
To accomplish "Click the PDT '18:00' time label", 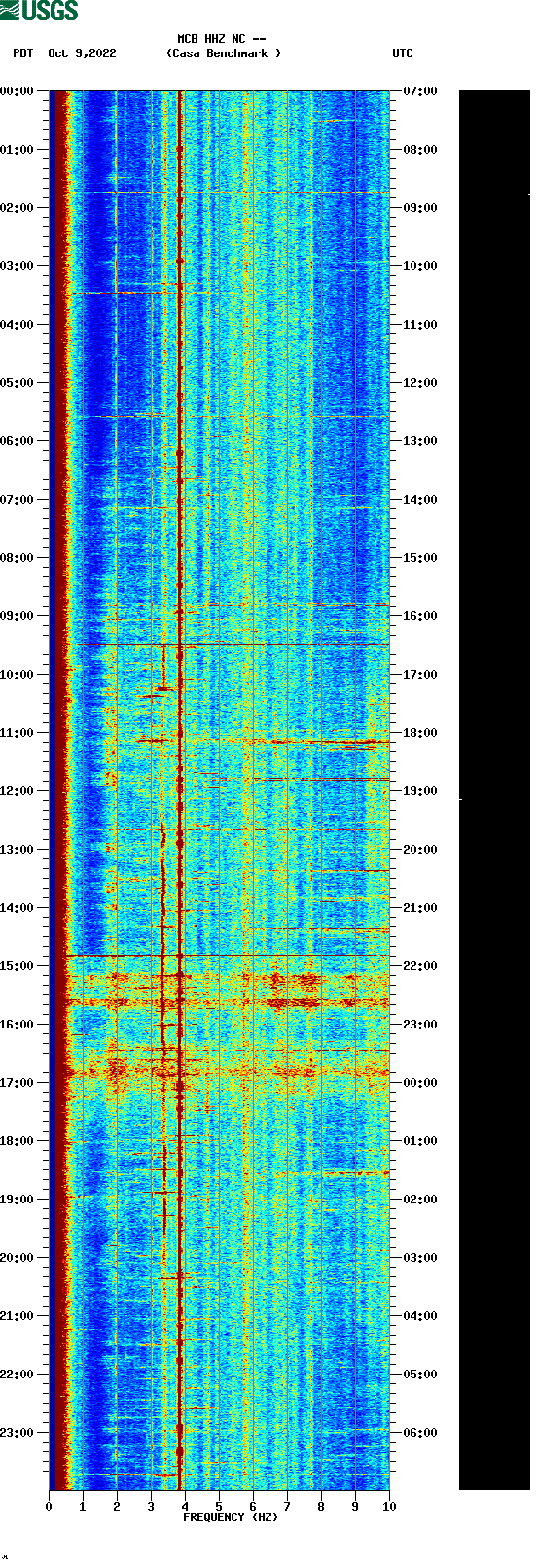I will (18, 1141).
